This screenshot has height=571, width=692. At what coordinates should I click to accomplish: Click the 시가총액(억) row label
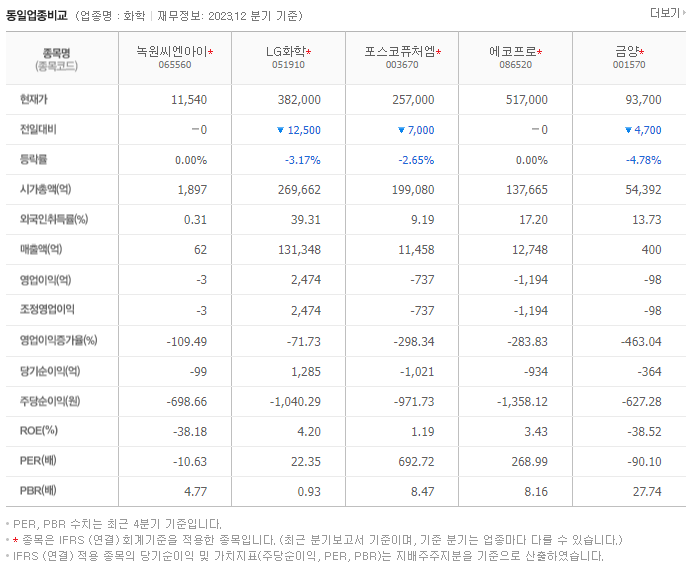pyautogui.click(x=45, y=189)
